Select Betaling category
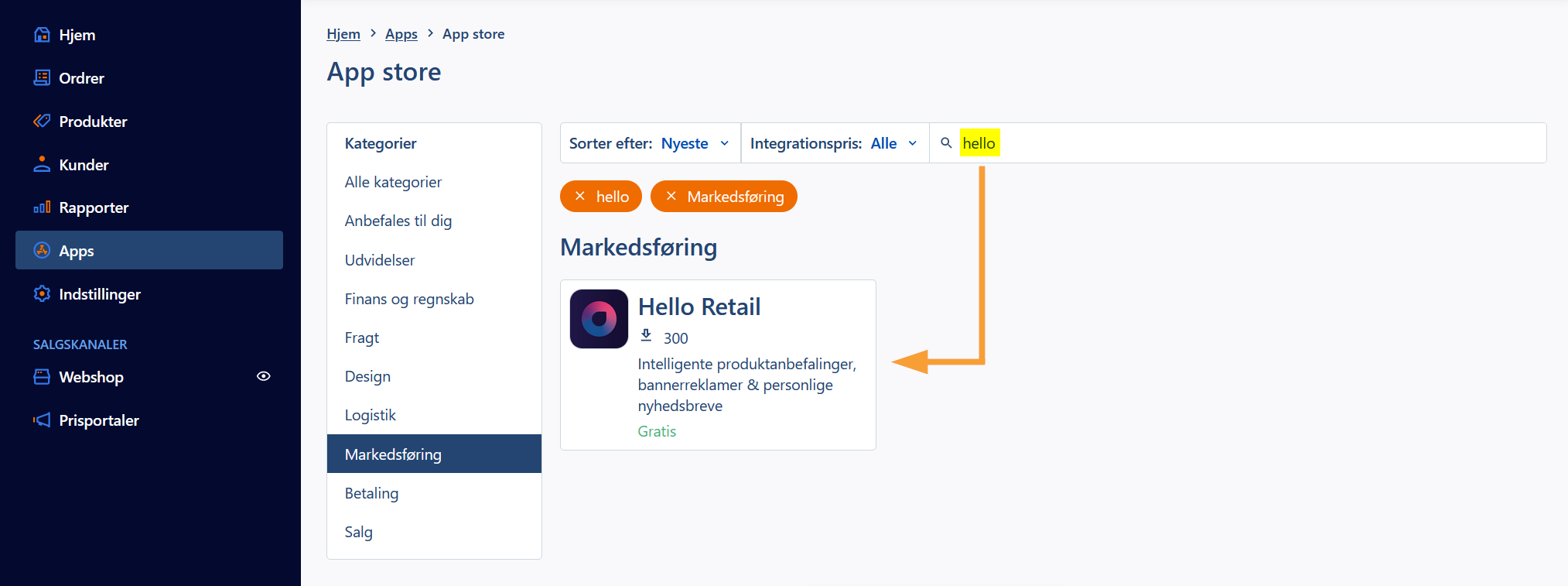Image resolution: width=1568 pixels, height=586 pixels. point(434,493)
